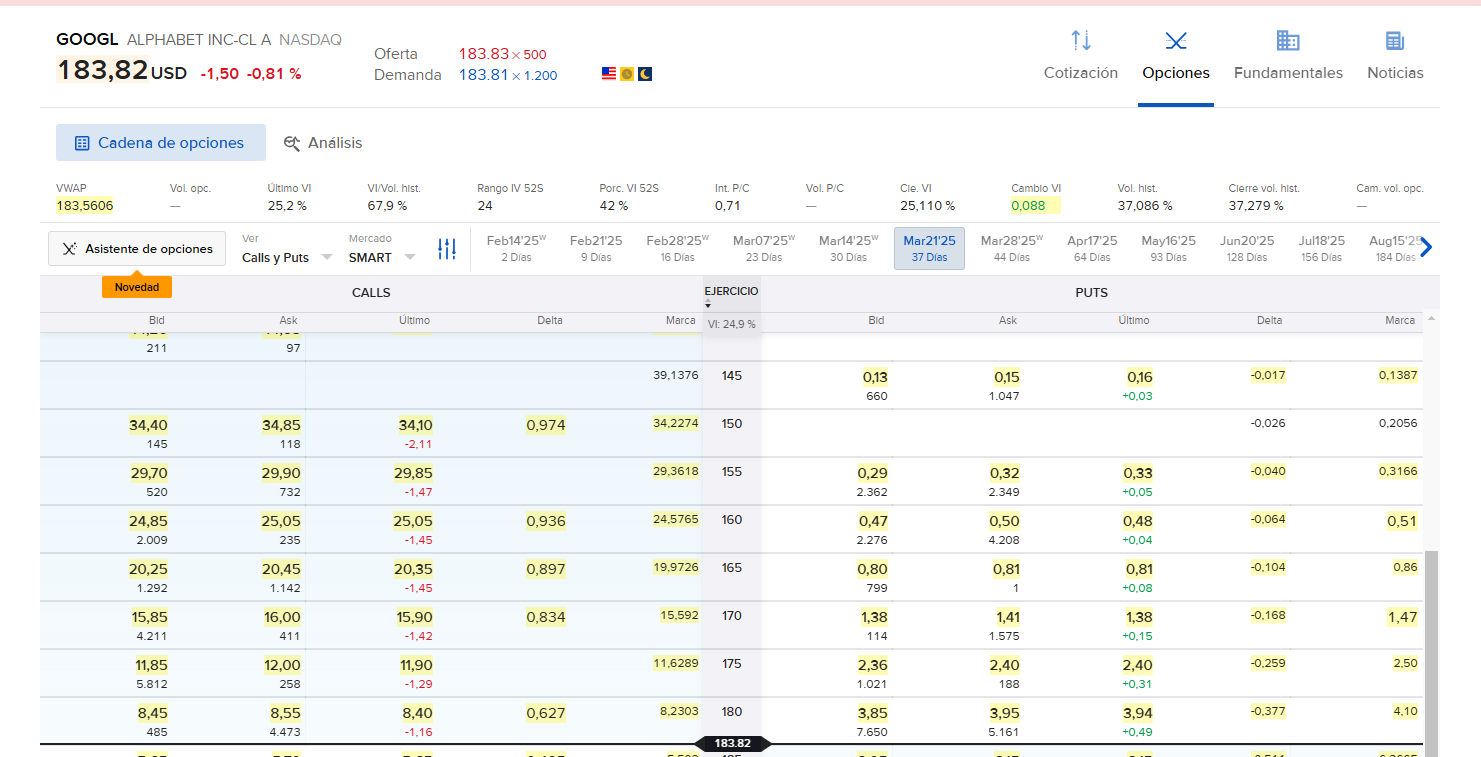This screenshot has height=757, width=1481.
Task: Select the Opciones tab
Action: 1176,73
